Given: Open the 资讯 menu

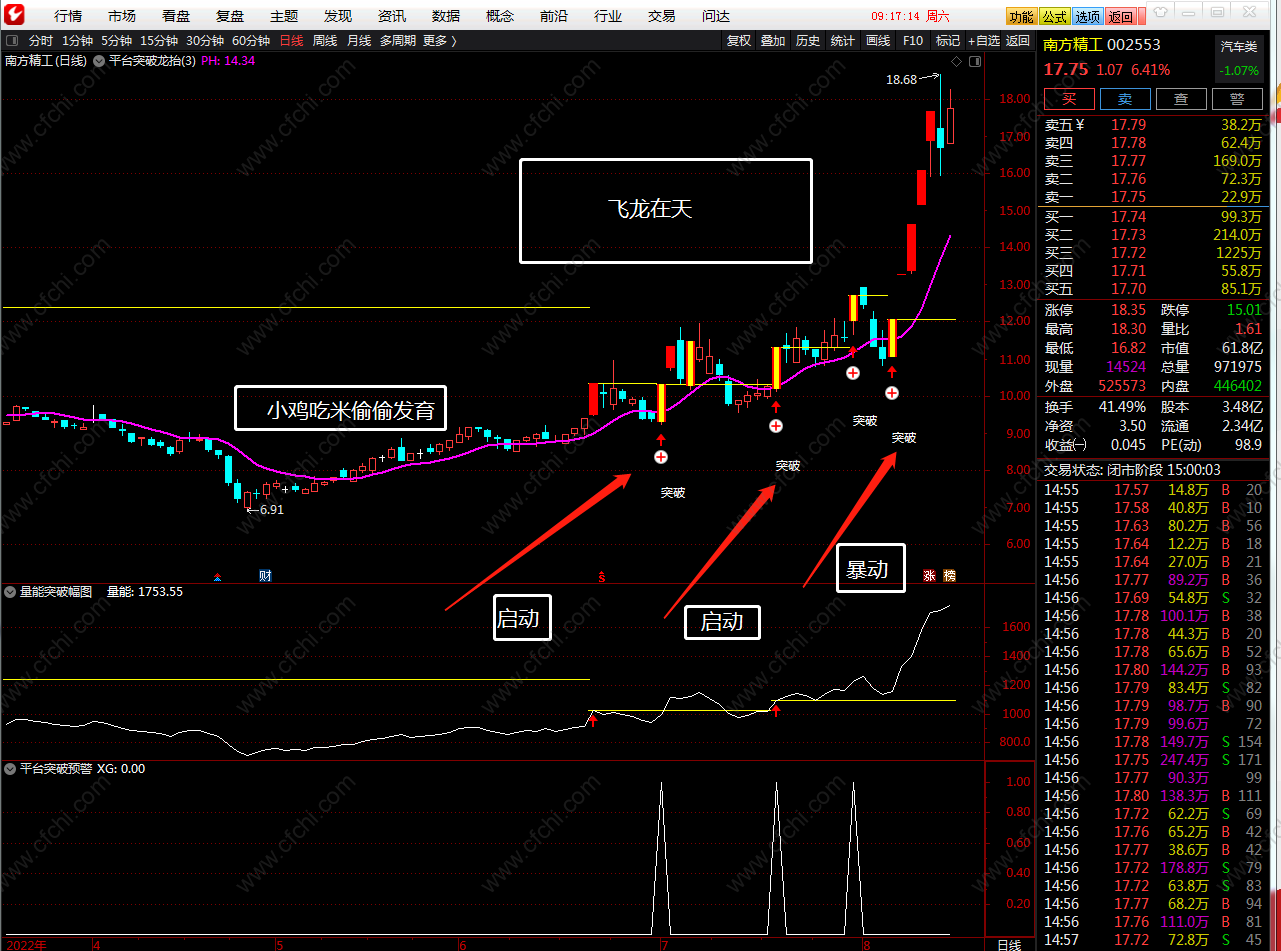Looking at the screenshot, I should coord(392,16).
